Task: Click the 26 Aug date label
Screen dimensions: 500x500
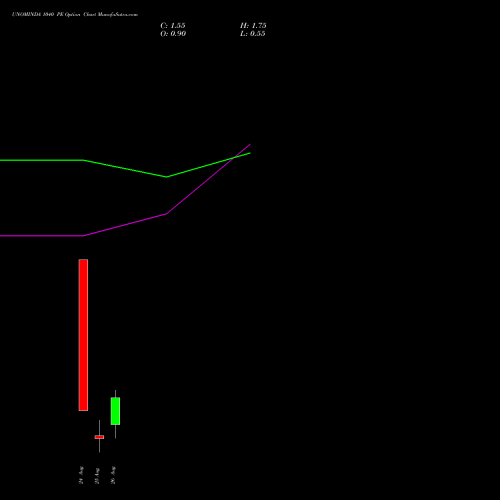Action: click(x=113, y=475)
